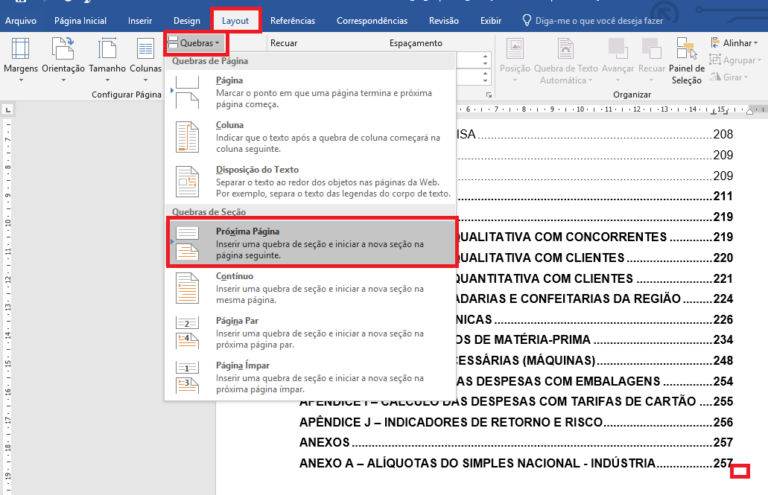Open the Posição options
The width and height of the screenshot is (768, 495).
point(515,61)
